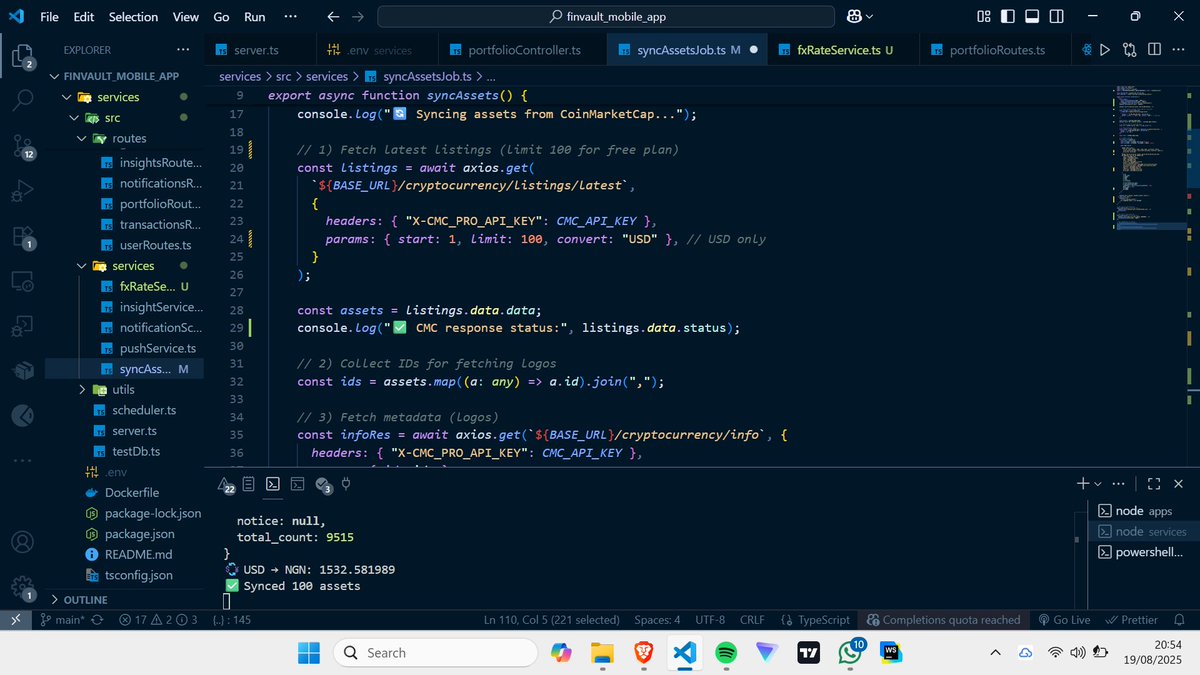Open the View menu
This screenshot has height=675, width=1200.
185,16
